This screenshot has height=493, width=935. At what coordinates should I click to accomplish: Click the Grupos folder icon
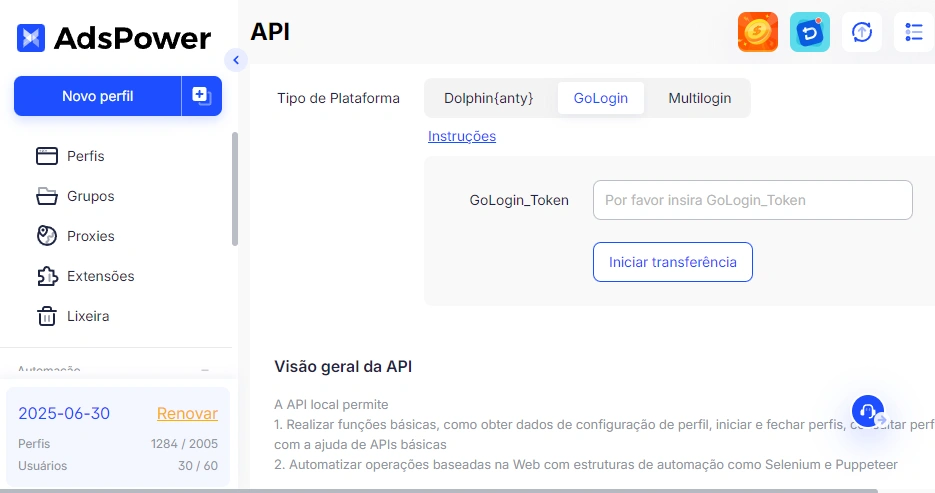pos(47,196)
